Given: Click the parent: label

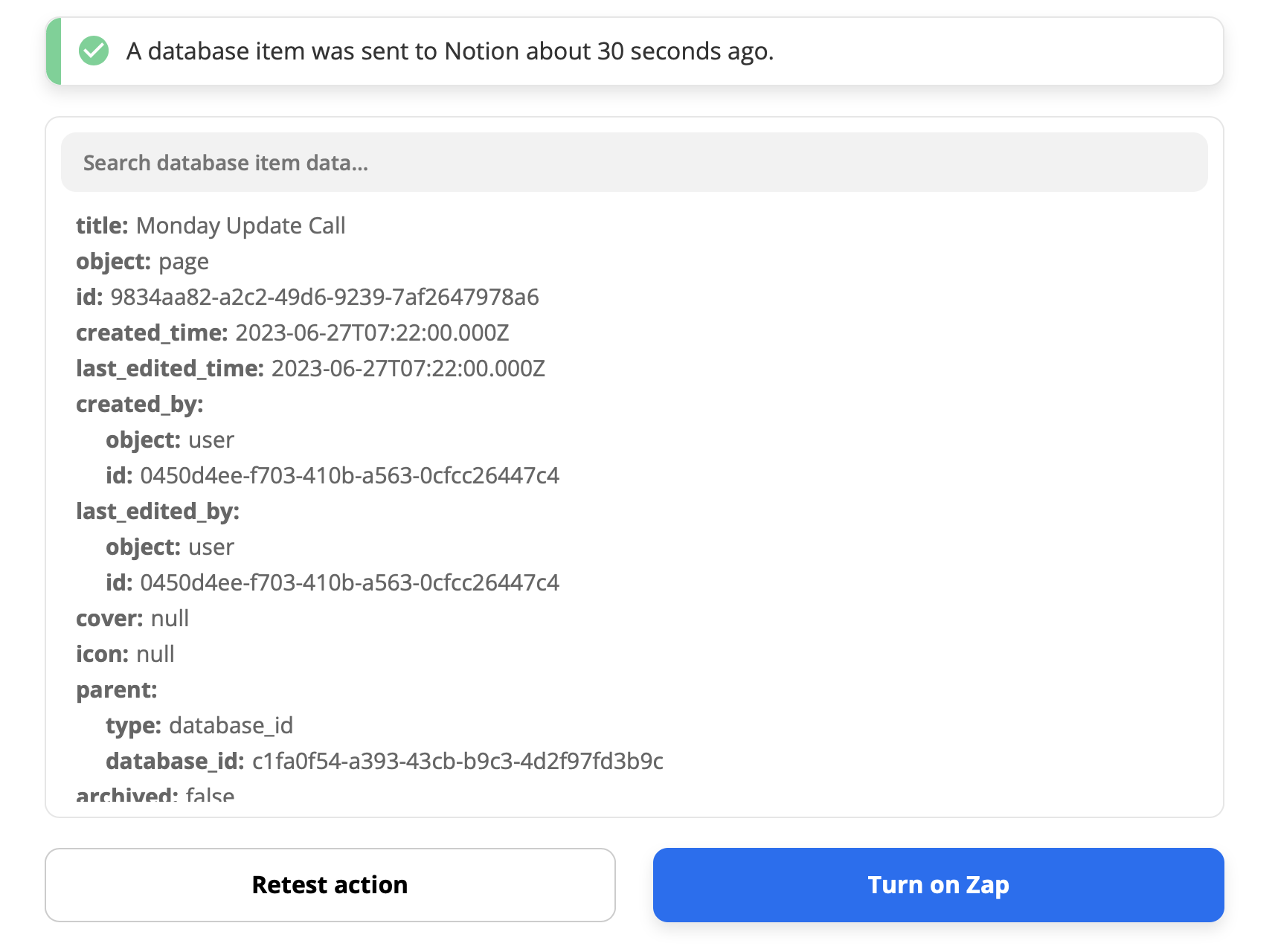Looking at the screenshot, I should coord(117,689).
